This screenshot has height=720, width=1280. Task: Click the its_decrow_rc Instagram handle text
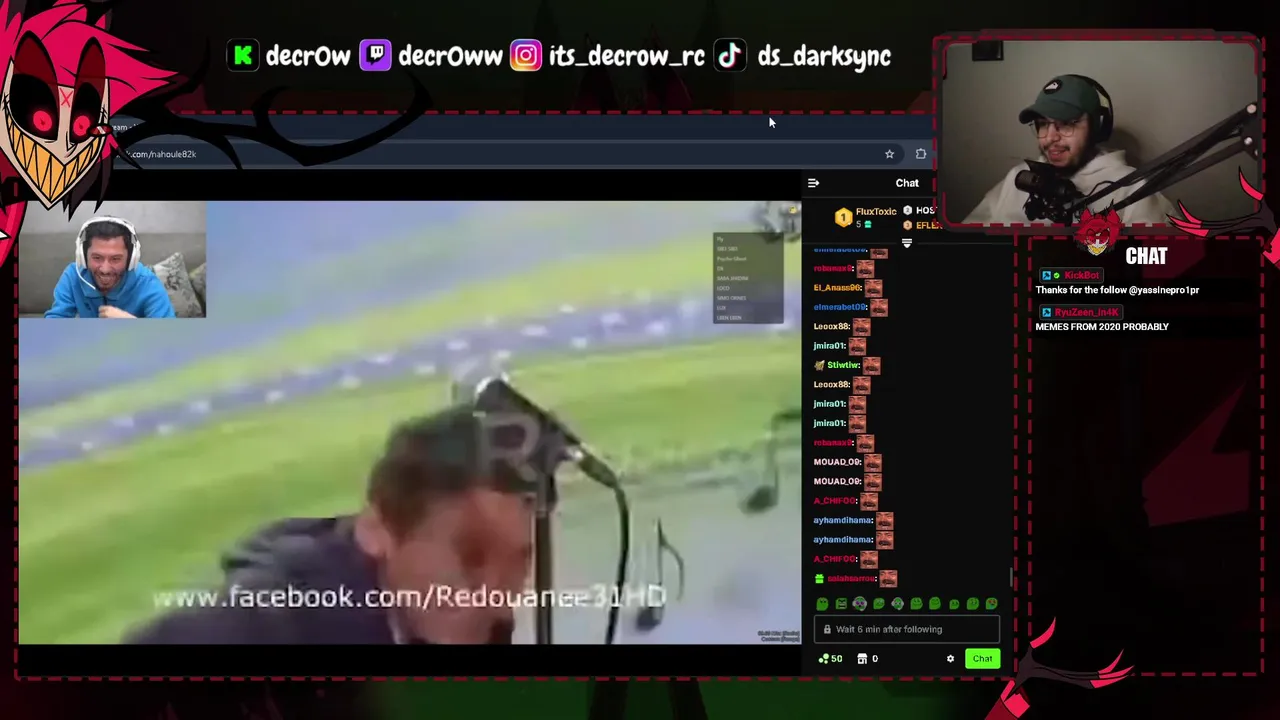[x=627, y=56]
